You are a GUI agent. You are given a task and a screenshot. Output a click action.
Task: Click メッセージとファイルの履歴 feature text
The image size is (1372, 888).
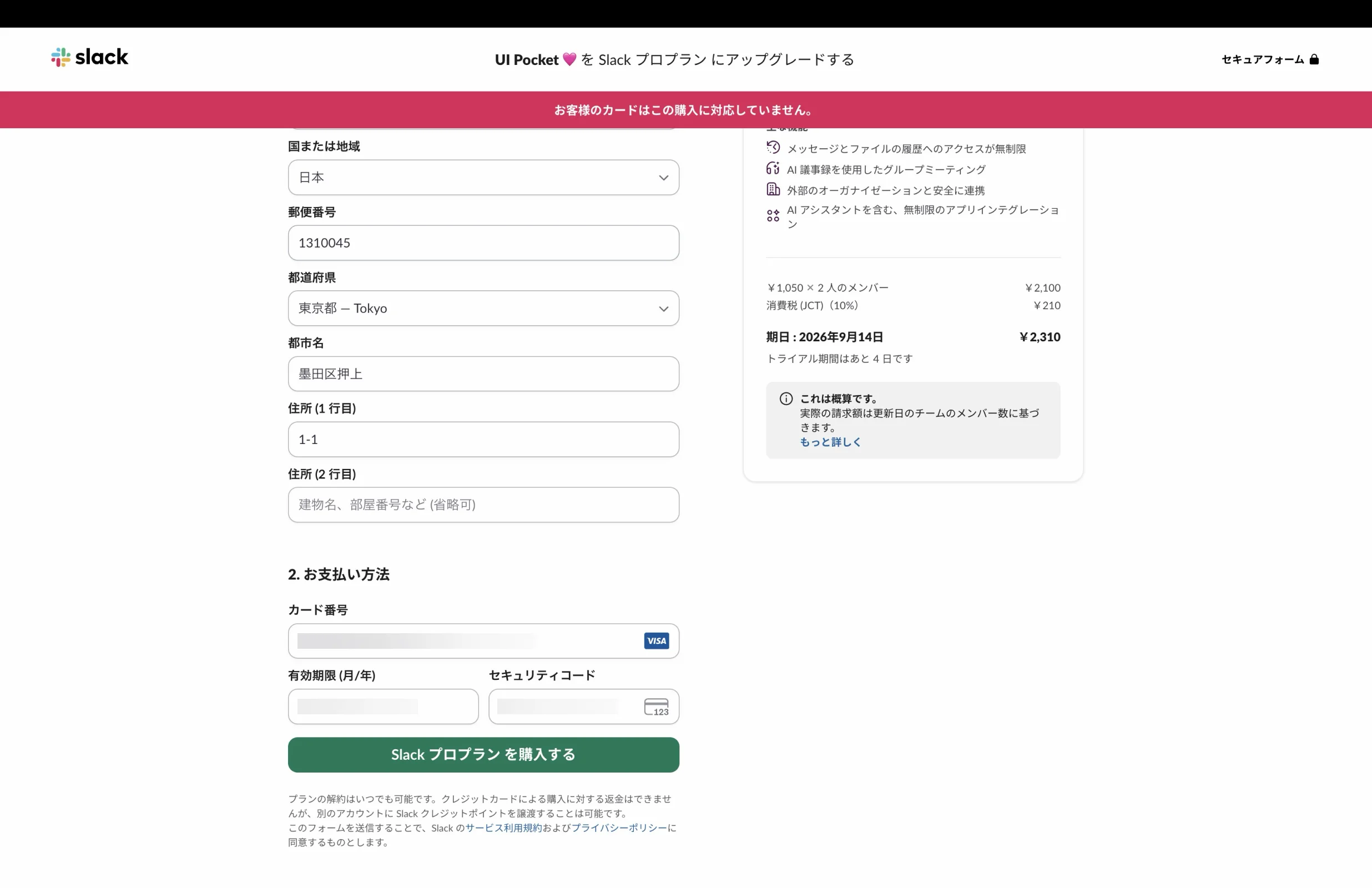point(906,149)
